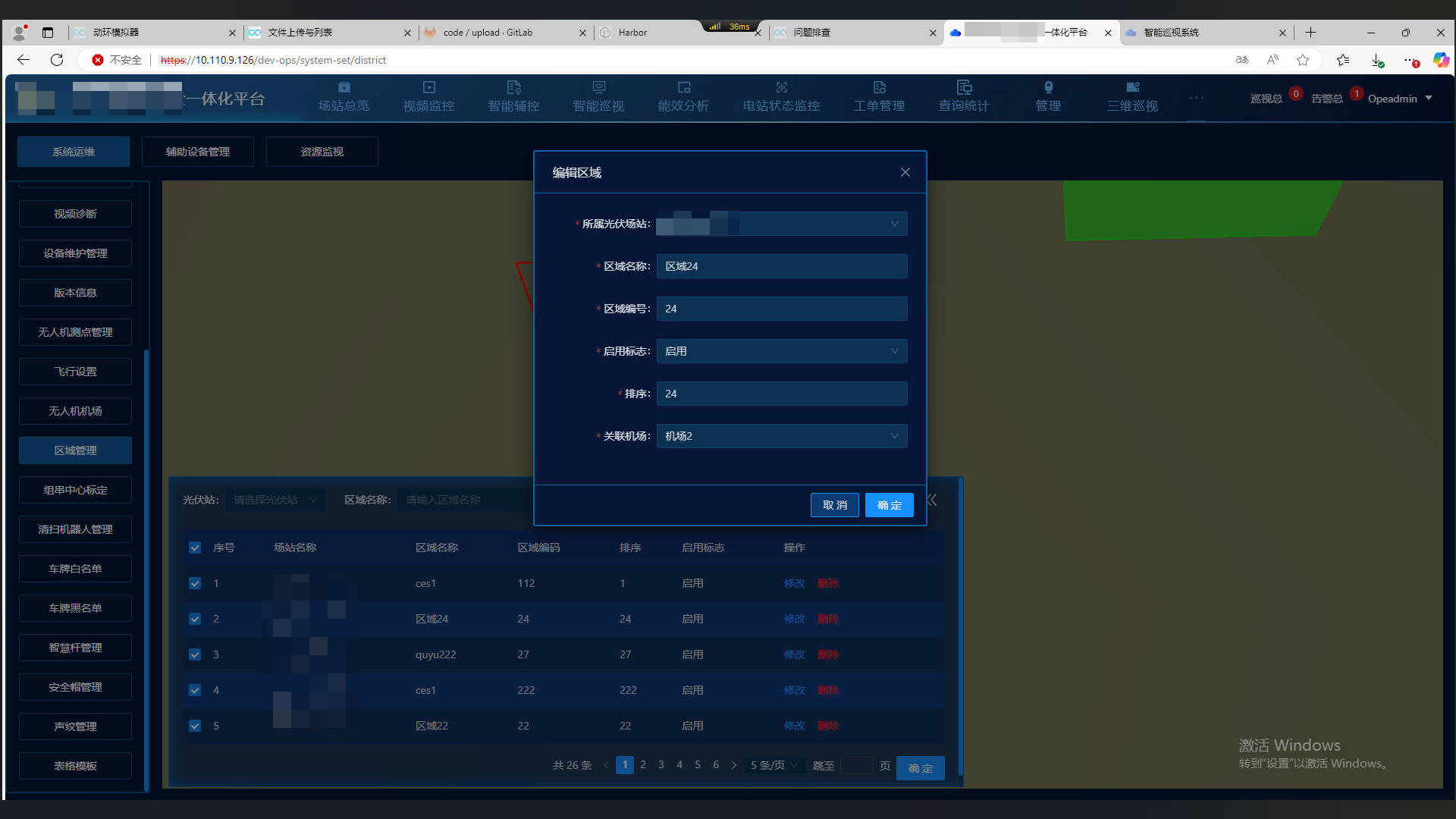
Task: Select 区域管理 in sidebar menu
Action: pos(75,450)
